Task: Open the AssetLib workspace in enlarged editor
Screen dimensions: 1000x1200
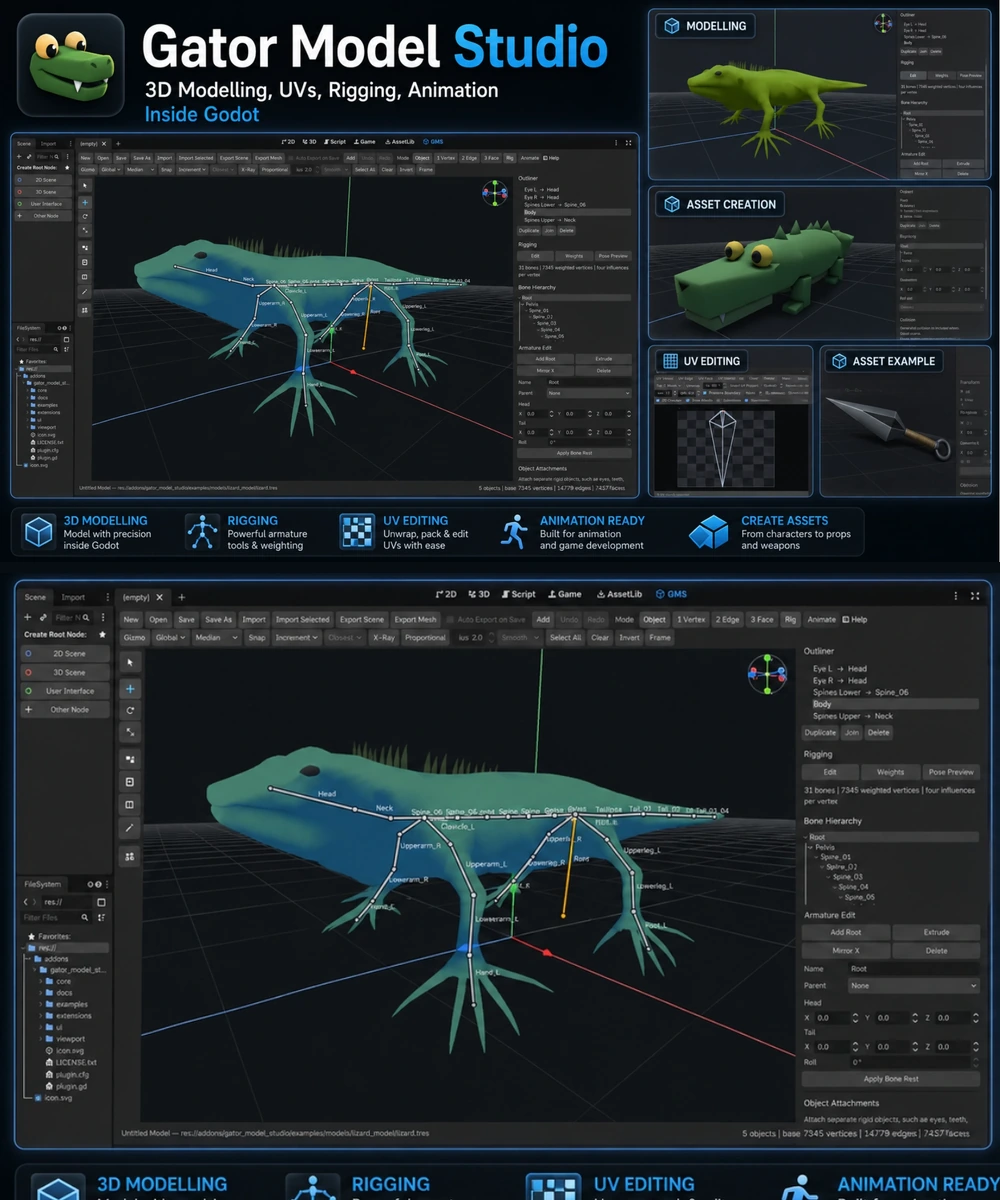Action: point(618,594)
